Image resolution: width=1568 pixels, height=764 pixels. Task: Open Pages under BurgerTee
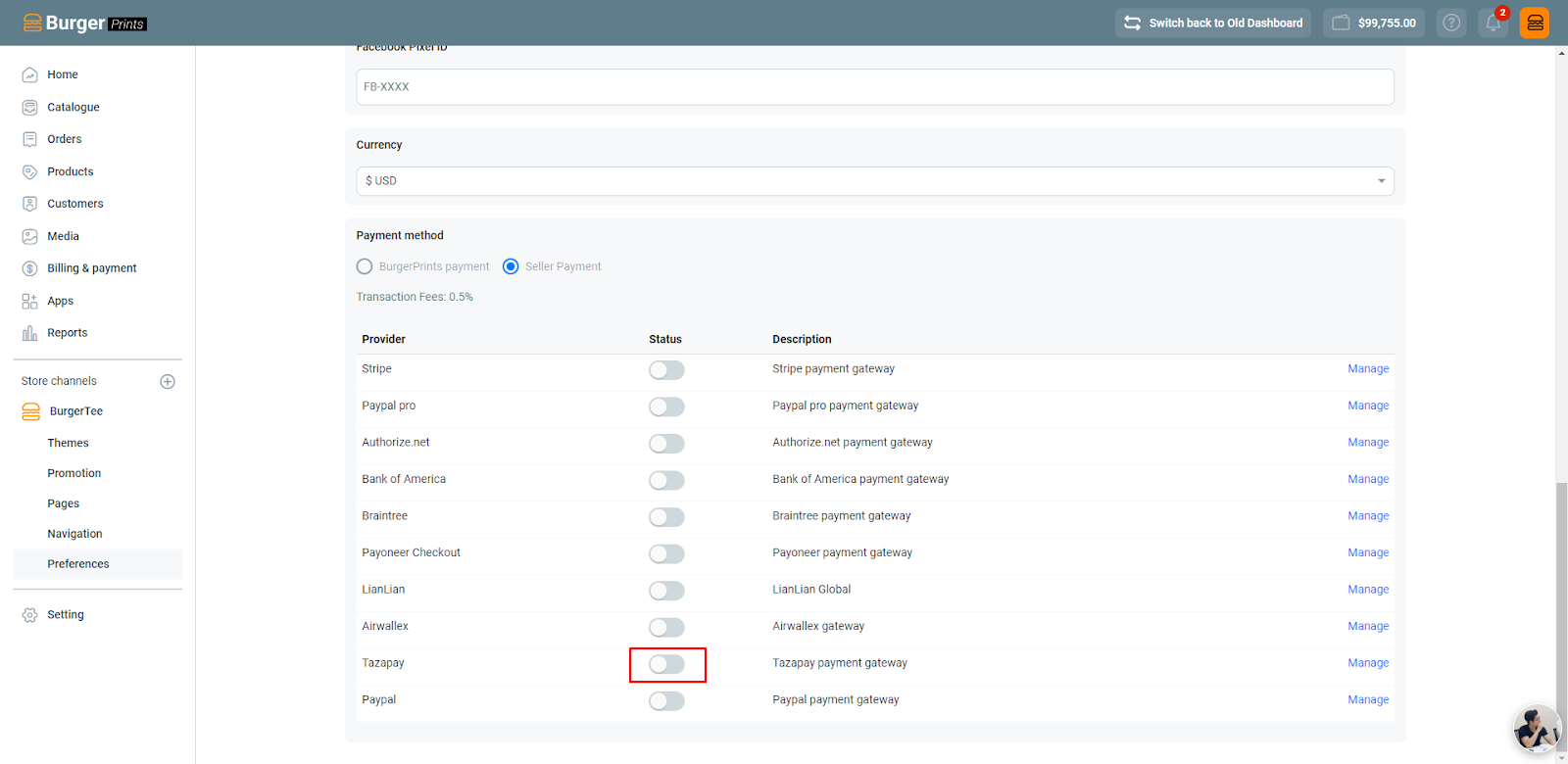click(x=64, y=503)
